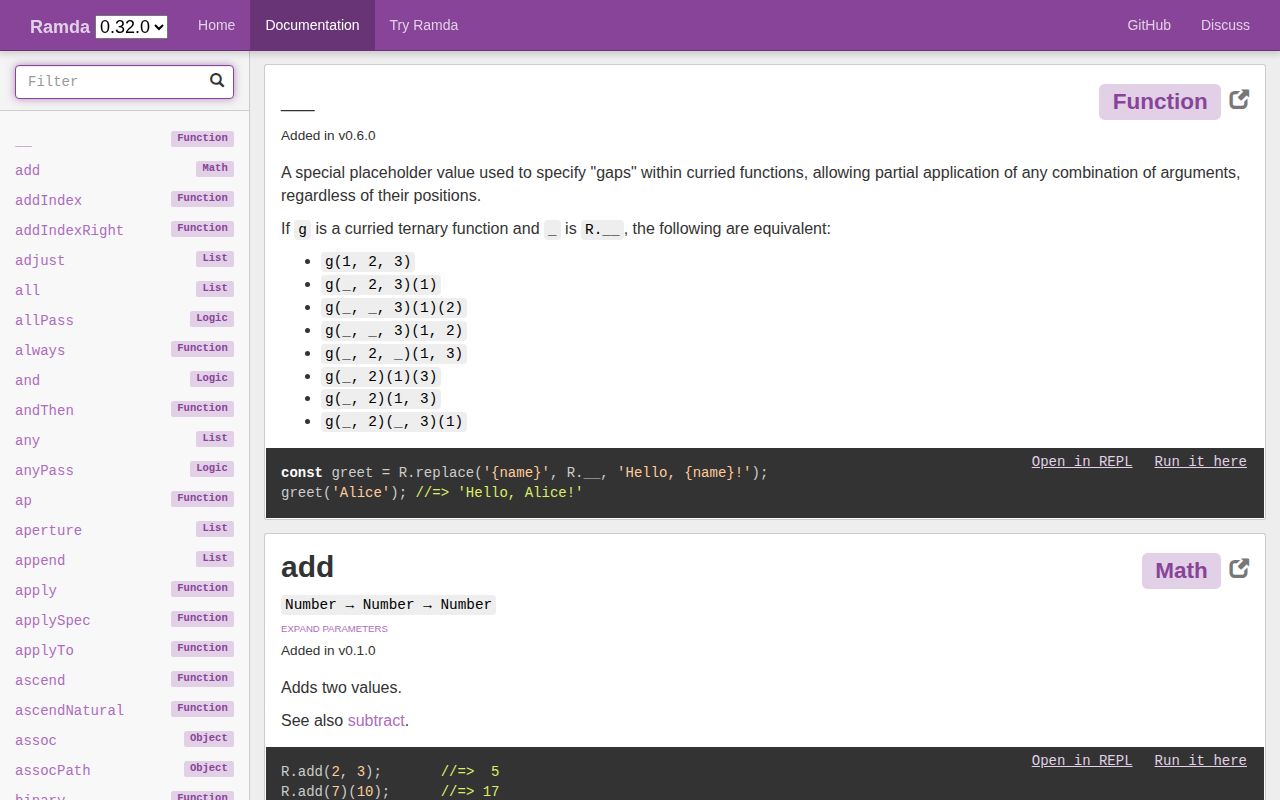Run the R.add example here
This screenshot has width=1280, height=800.
(x=1200, y=760)
